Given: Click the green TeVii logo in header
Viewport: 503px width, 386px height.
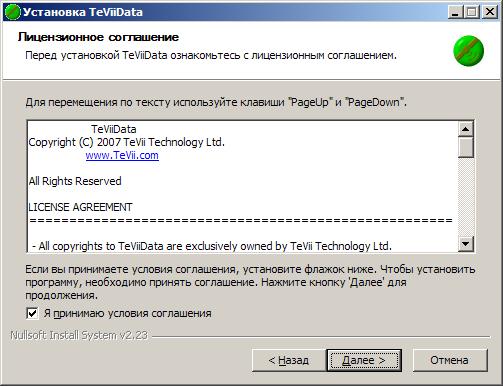Looking at the screenshot, I should [469, 51].
